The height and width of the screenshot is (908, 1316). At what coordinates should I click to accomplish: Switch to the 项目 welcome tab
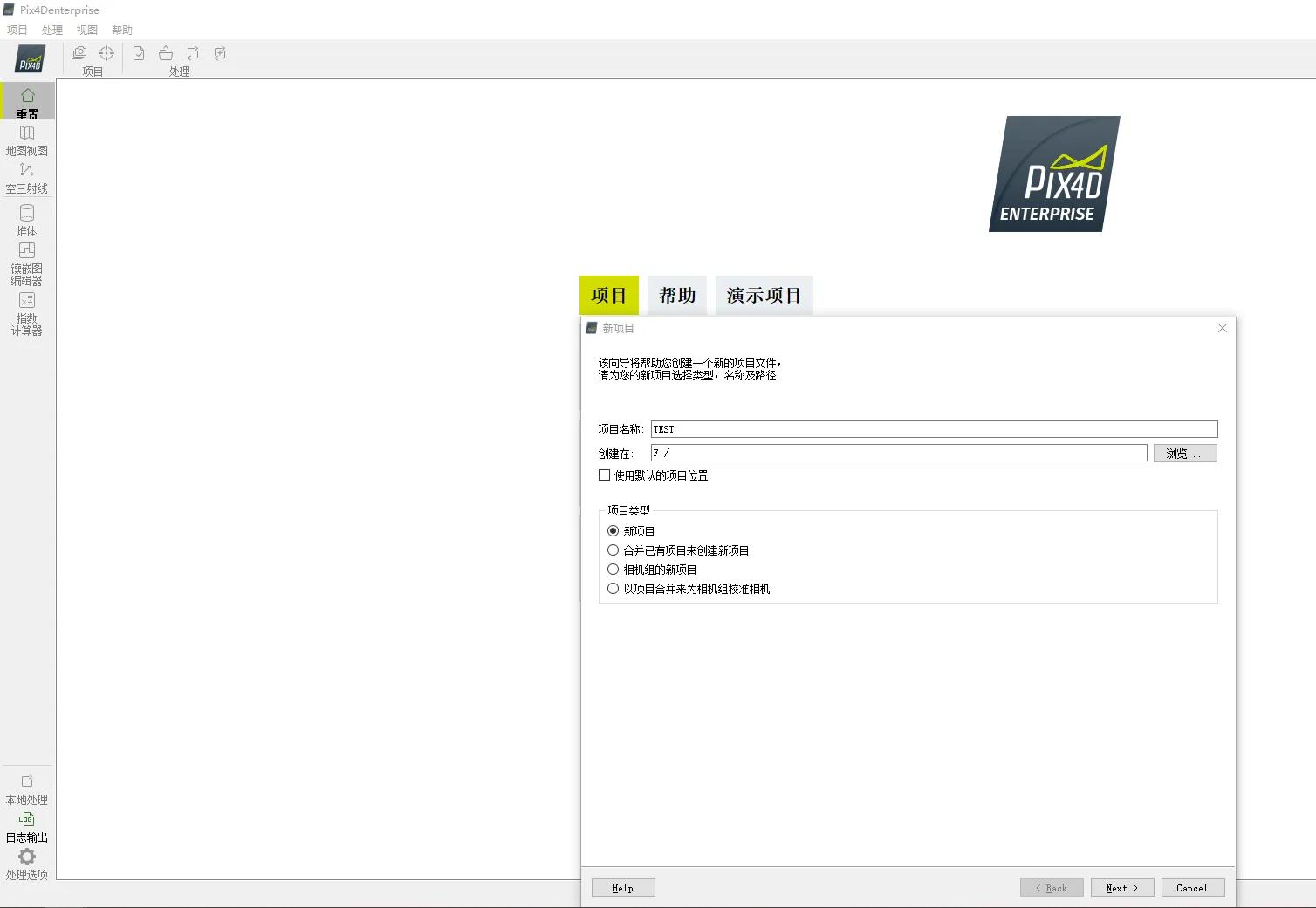point(609,295)
